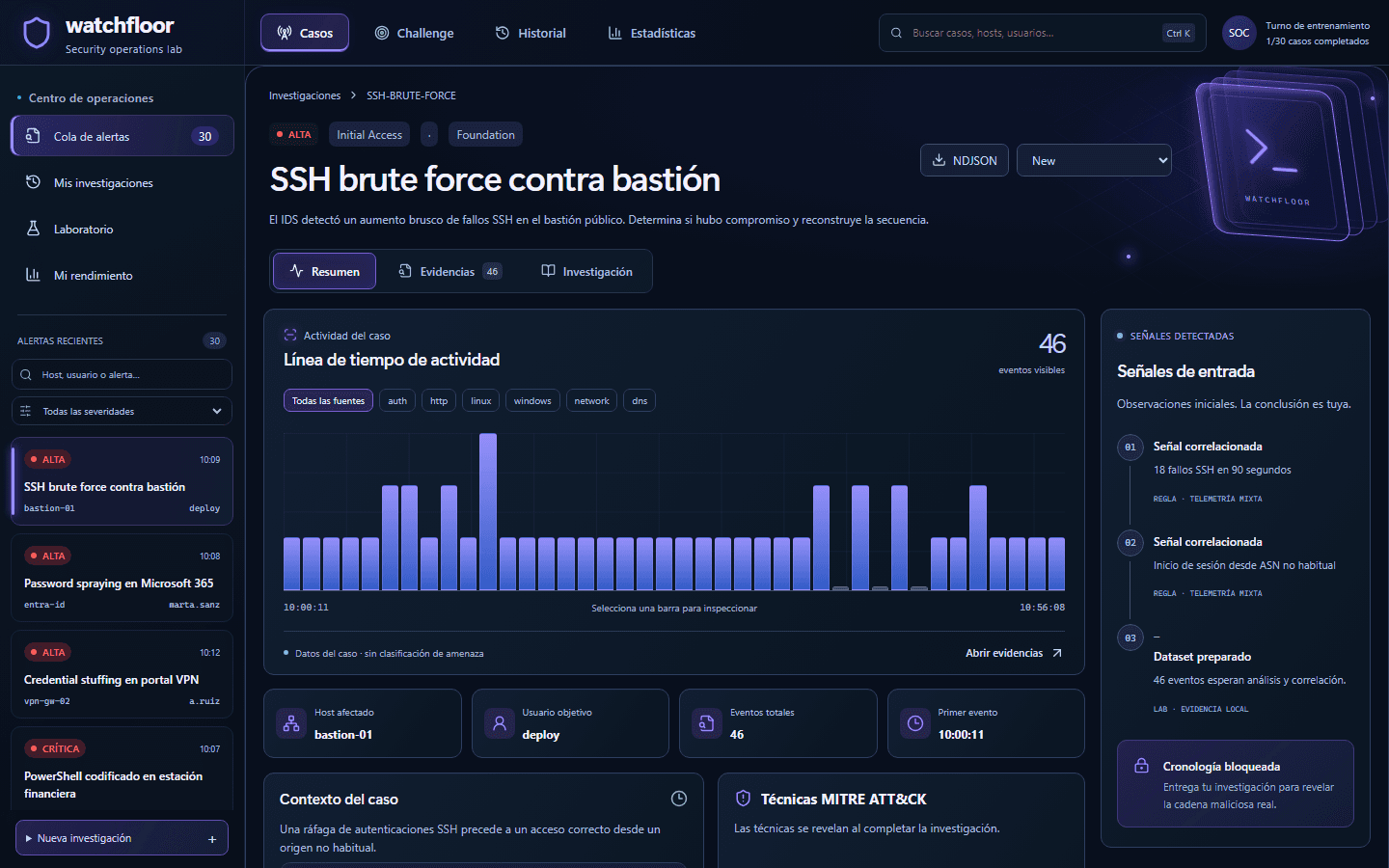Viewport: 1389px width, 868px height.
Task: Switch to the Casos tab
Action: pyautogui.click(x=305, y=33)
